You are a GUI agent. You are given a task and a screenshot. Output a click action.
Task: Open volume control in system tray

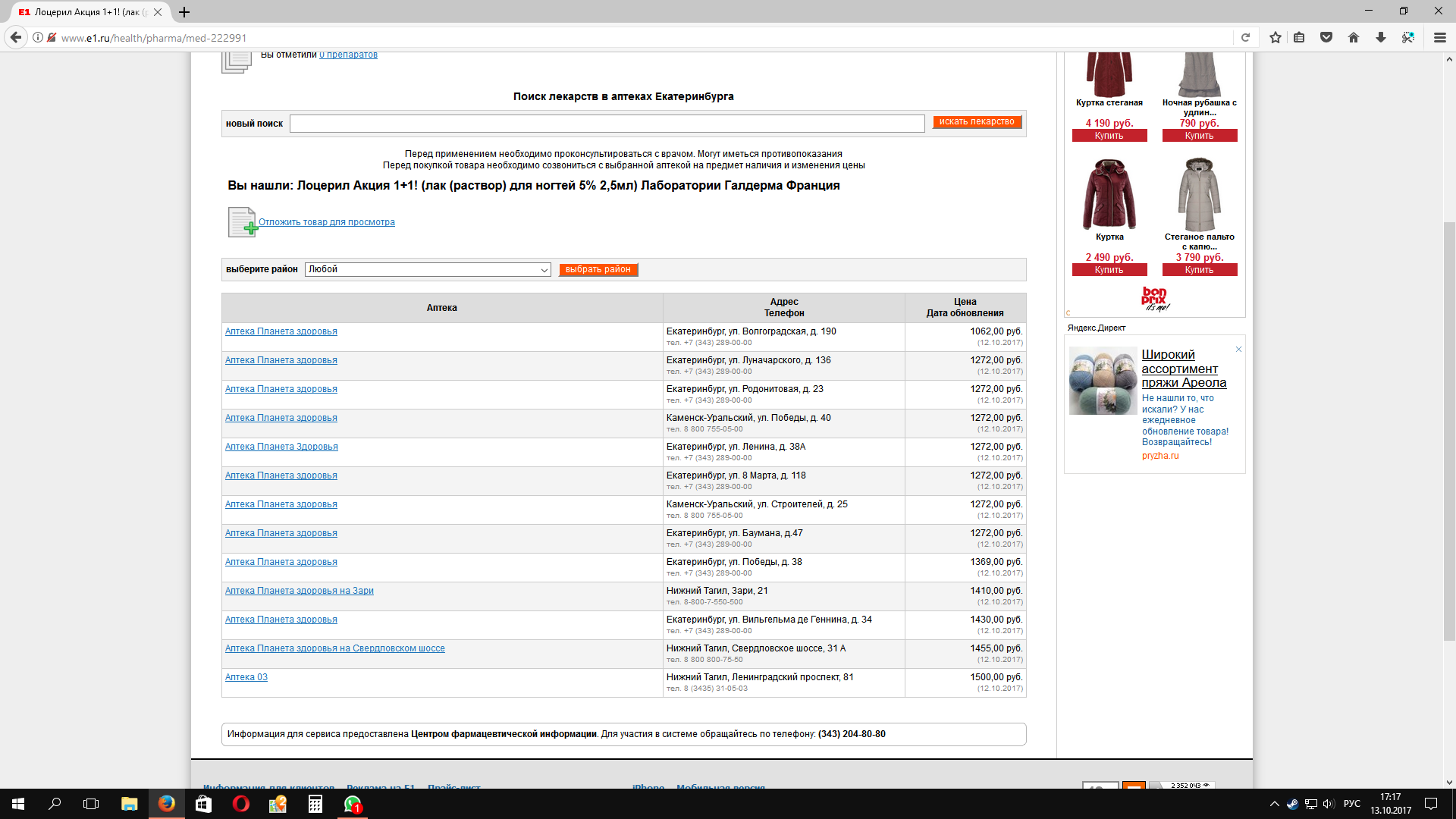pos(1329,804)
